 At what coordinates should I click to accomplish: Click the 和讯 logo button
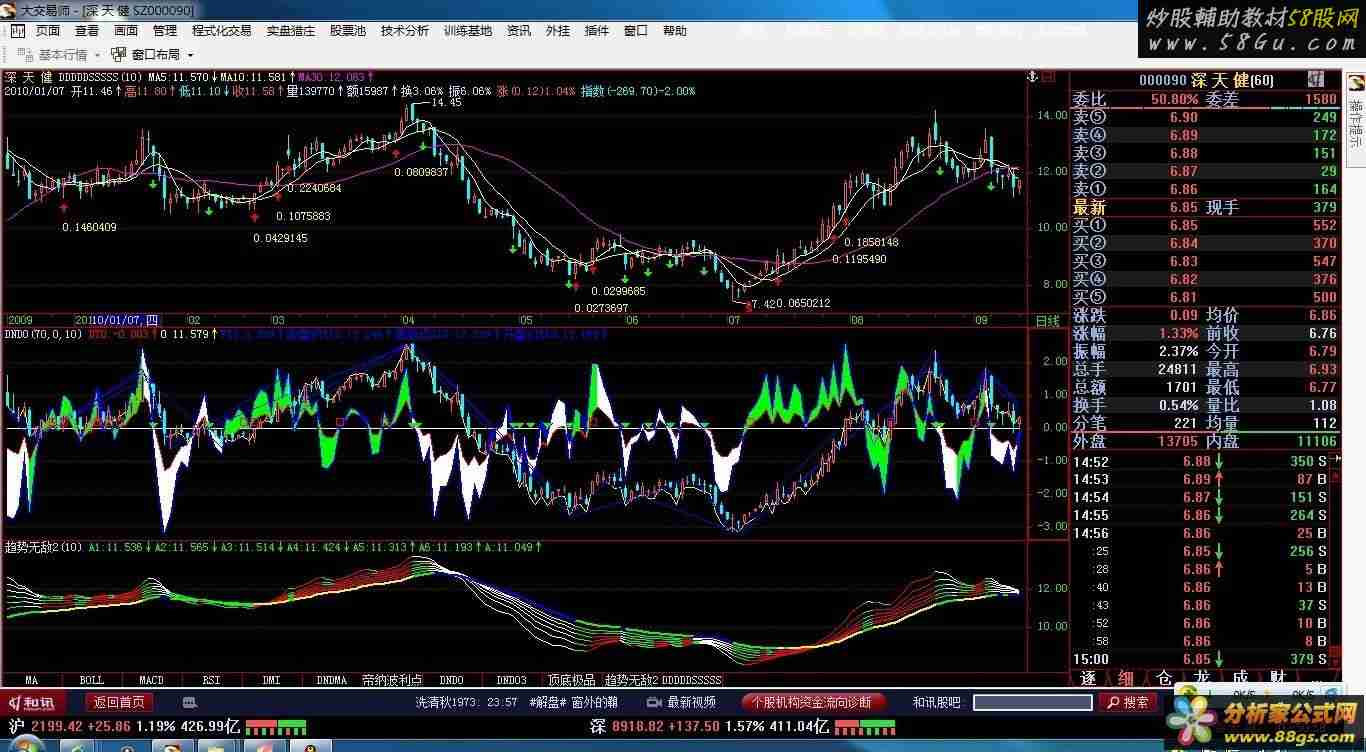34,702
